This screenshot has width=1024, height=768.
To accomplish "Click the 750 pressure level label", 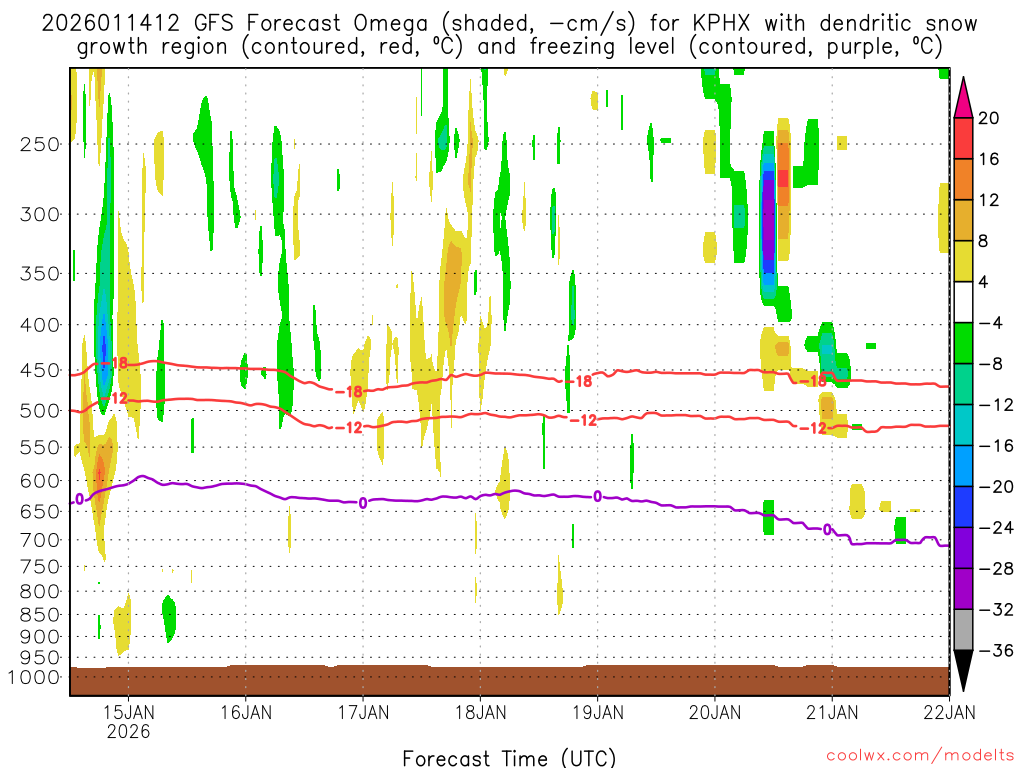I will coord(39,567).
